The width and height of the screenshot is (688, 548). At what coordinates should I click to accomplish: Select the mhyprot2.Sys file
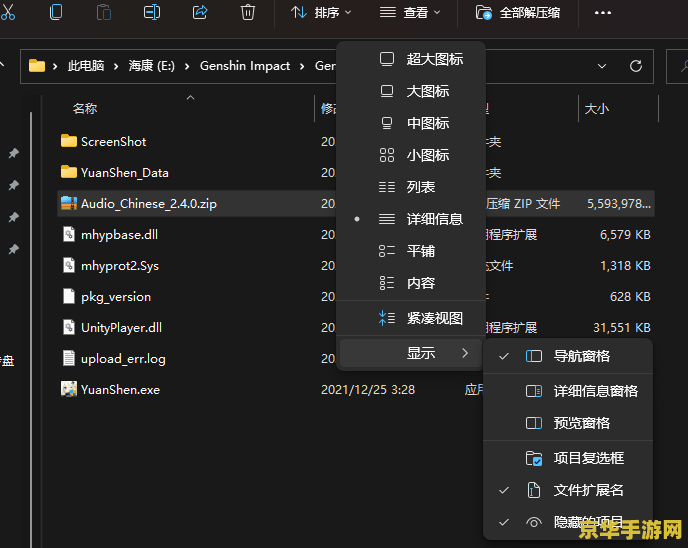120,266
